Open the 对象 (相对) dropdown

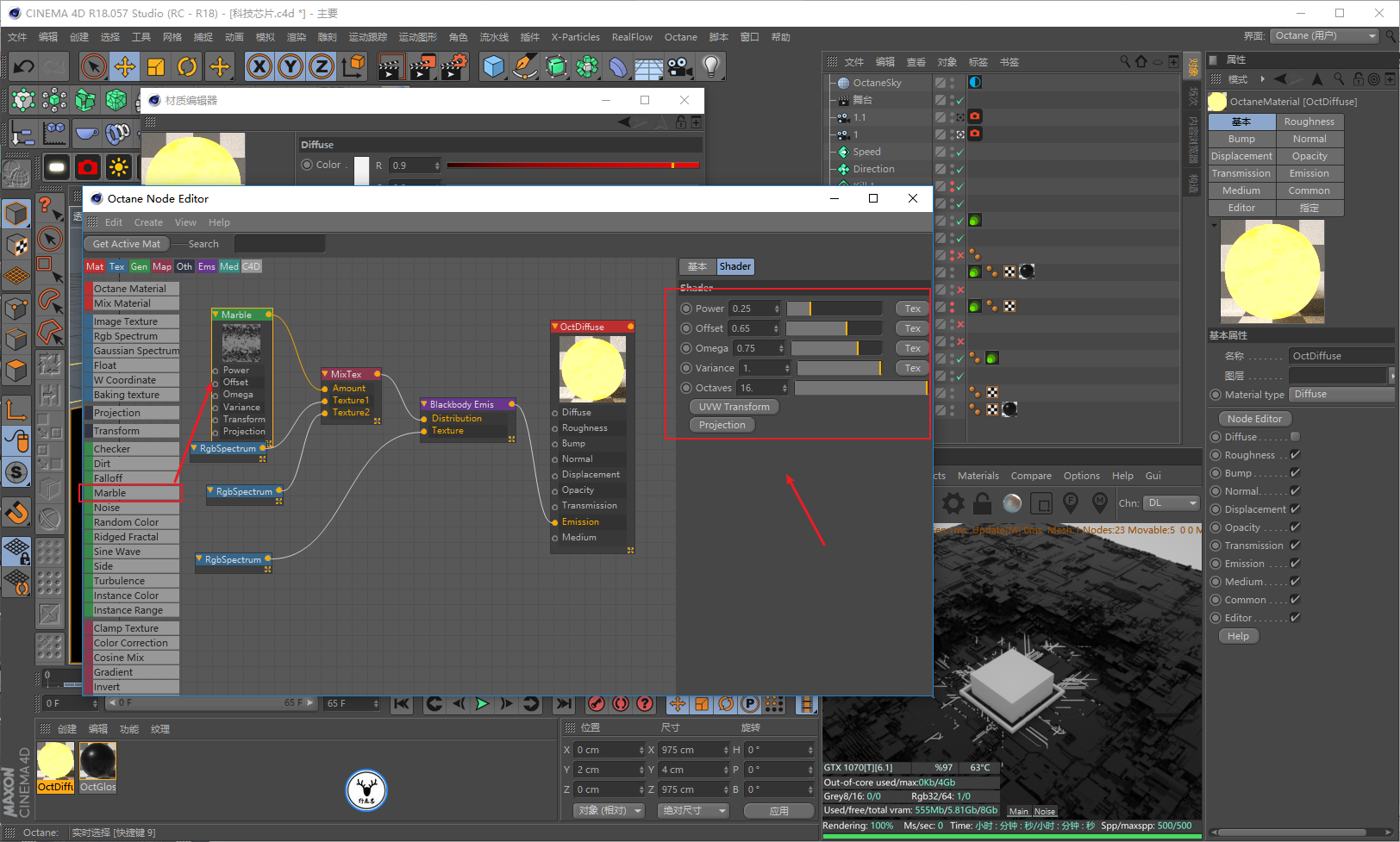coord(609,811)
